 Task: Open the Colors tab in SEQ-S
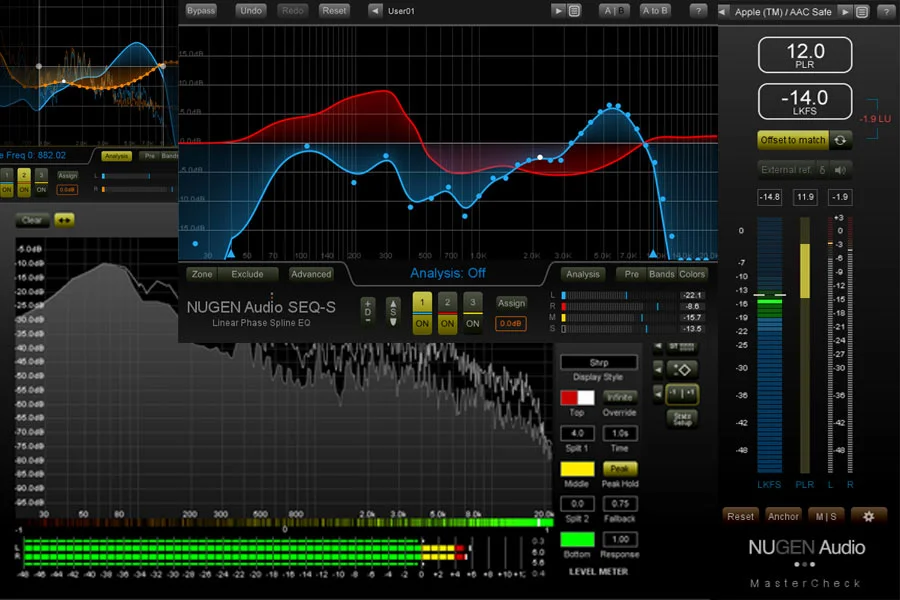(x=692, y=274)
